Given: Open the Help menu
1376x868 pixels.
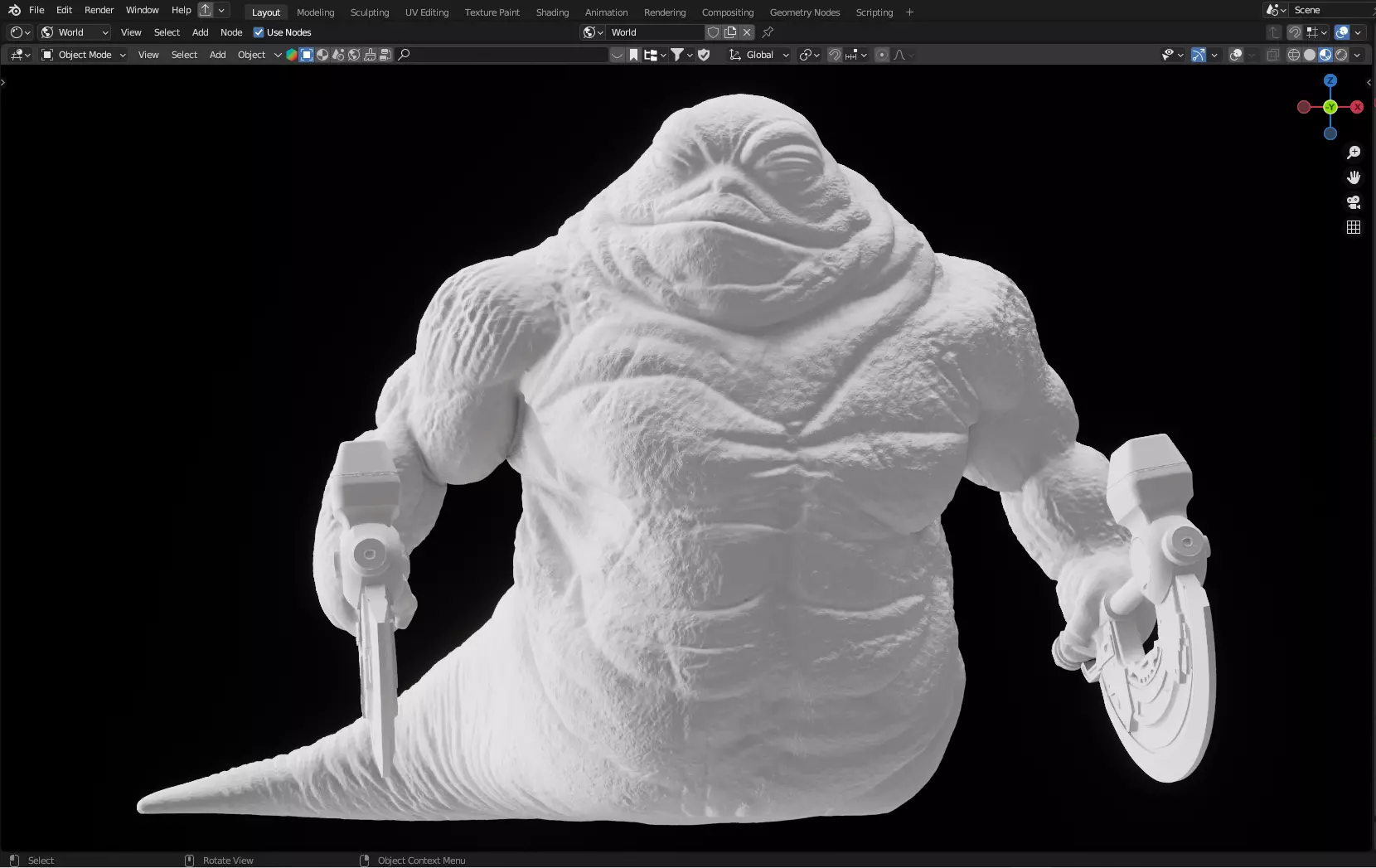Looking at the screenshot, I should tap(181, 10).
